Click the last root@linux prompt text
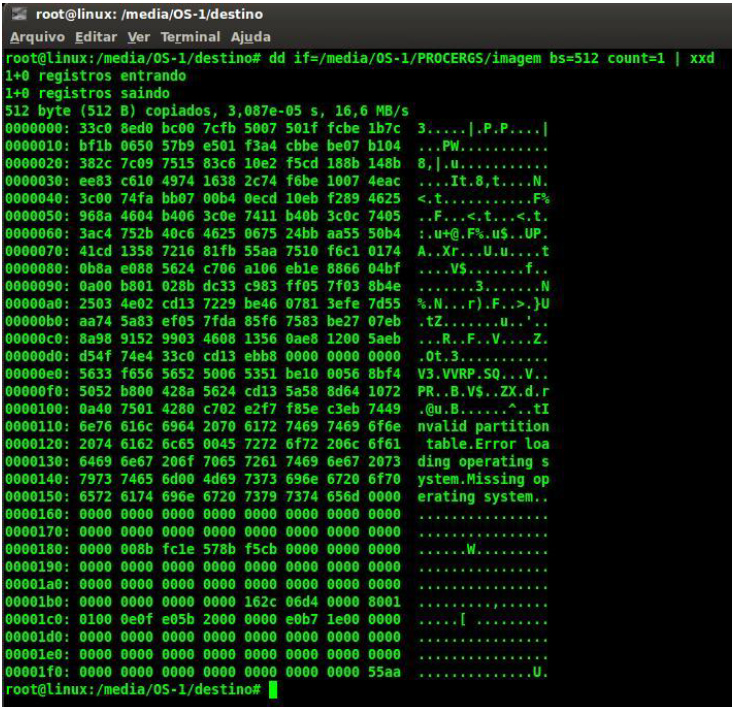This screenshot has height=709, width=734. (132, 689)
